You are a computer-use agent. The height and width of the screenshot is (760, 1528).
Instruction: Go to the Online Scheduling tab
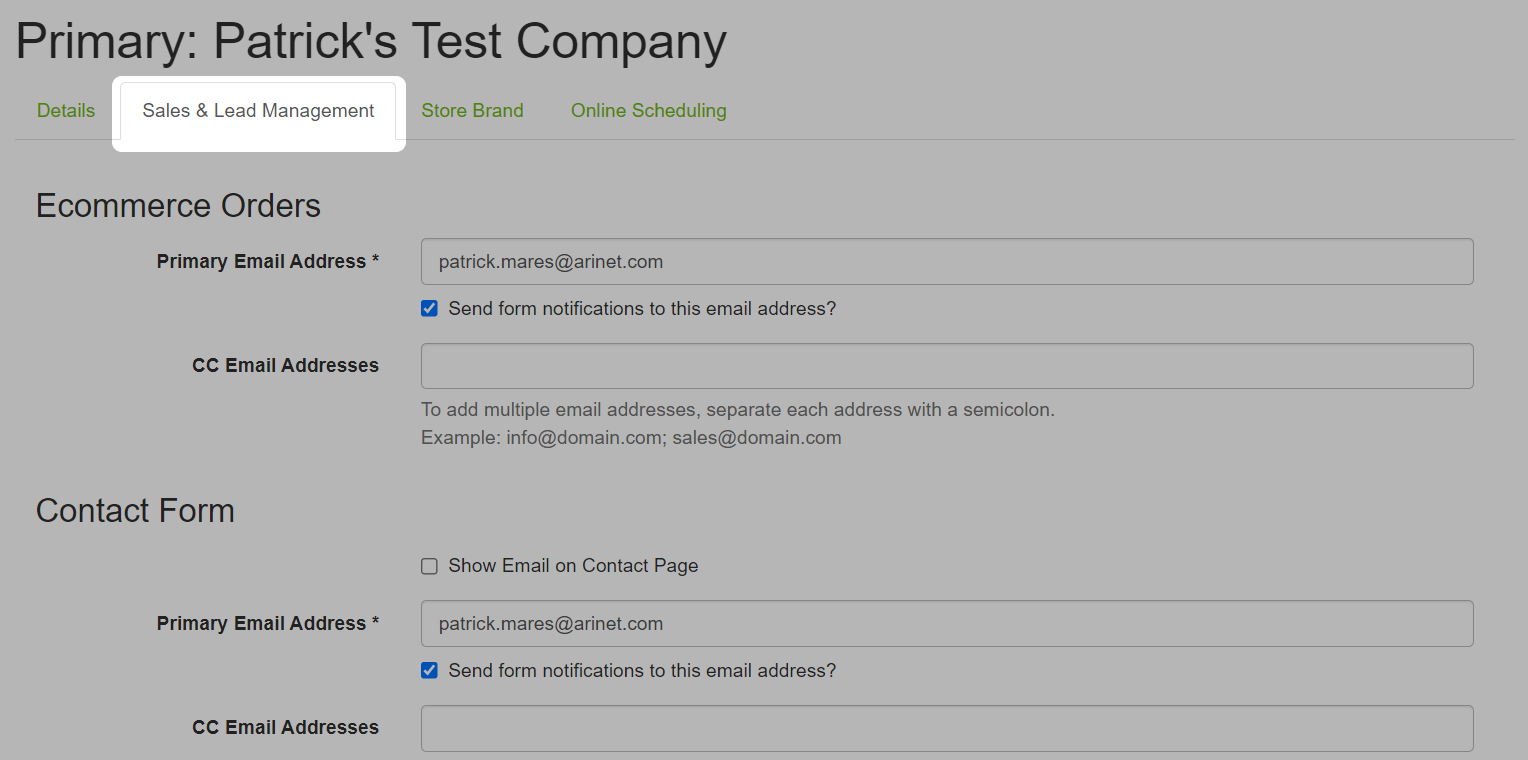[x=649, y=111]
